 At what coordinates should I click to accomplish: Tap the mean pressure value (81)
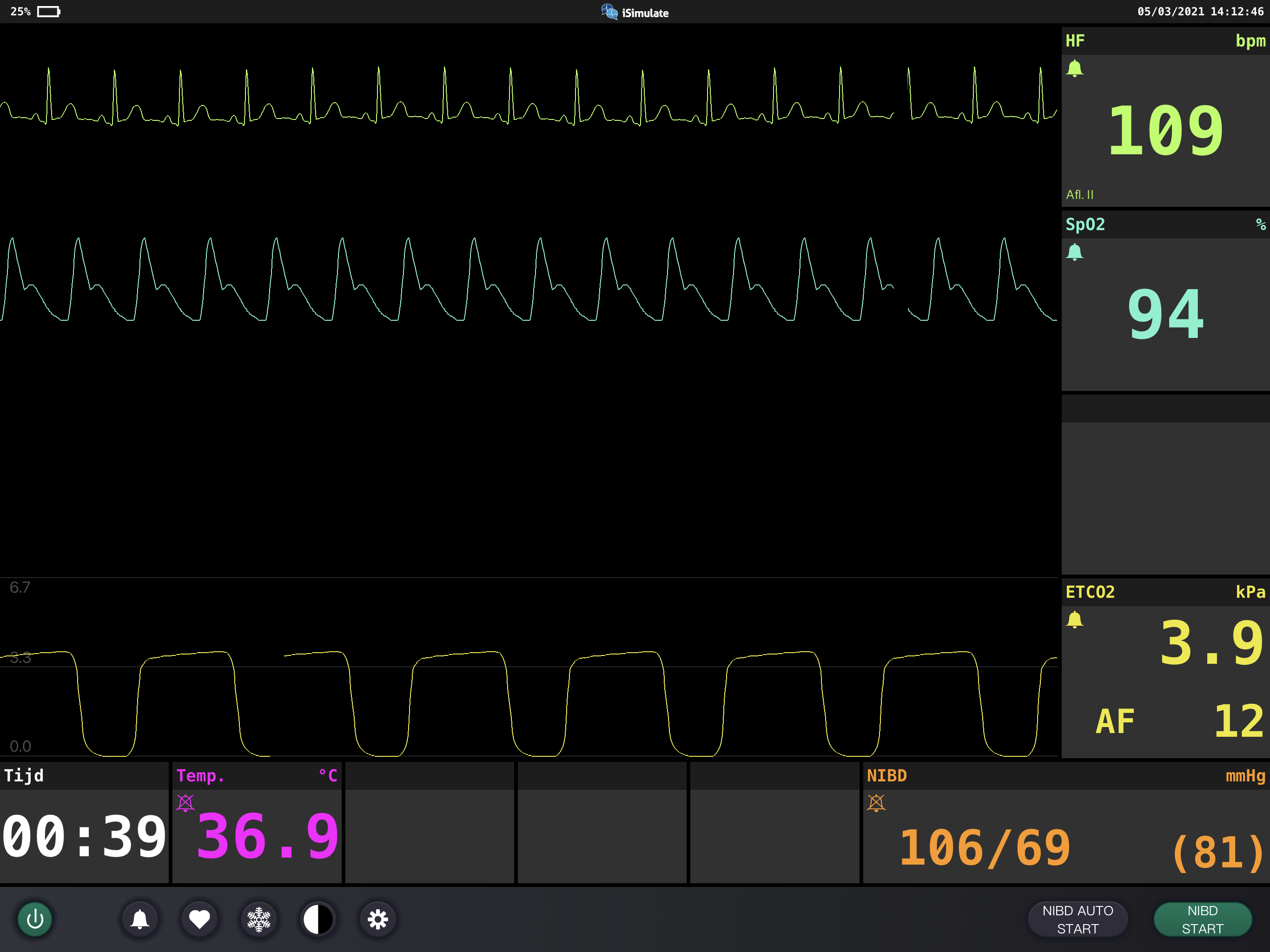pyautogui.click(x=1218, y=853)
